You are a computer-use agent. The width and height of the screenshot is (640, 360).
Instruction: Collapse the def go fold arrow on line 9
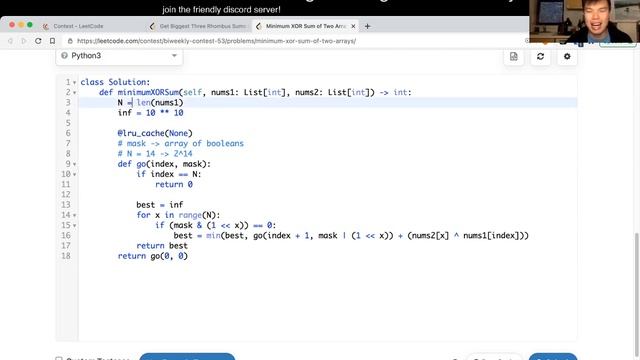[74, 164]
